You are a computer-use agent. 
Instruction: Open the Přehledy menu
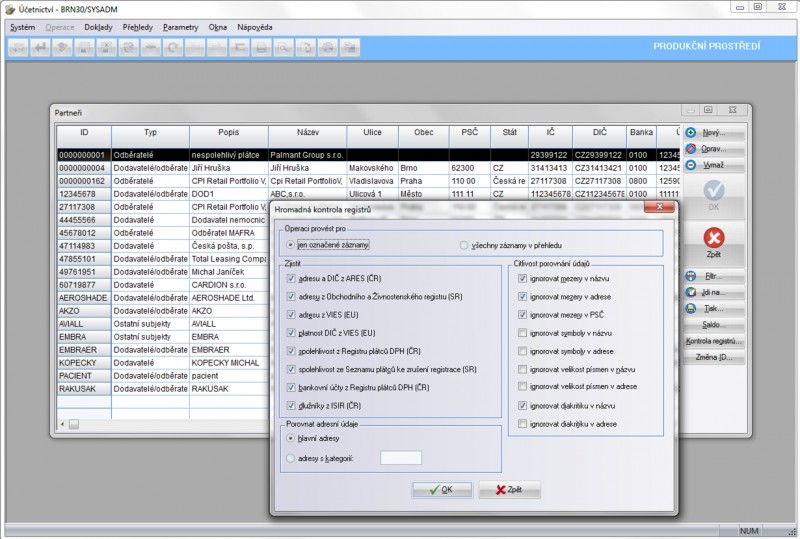point(138,26)
